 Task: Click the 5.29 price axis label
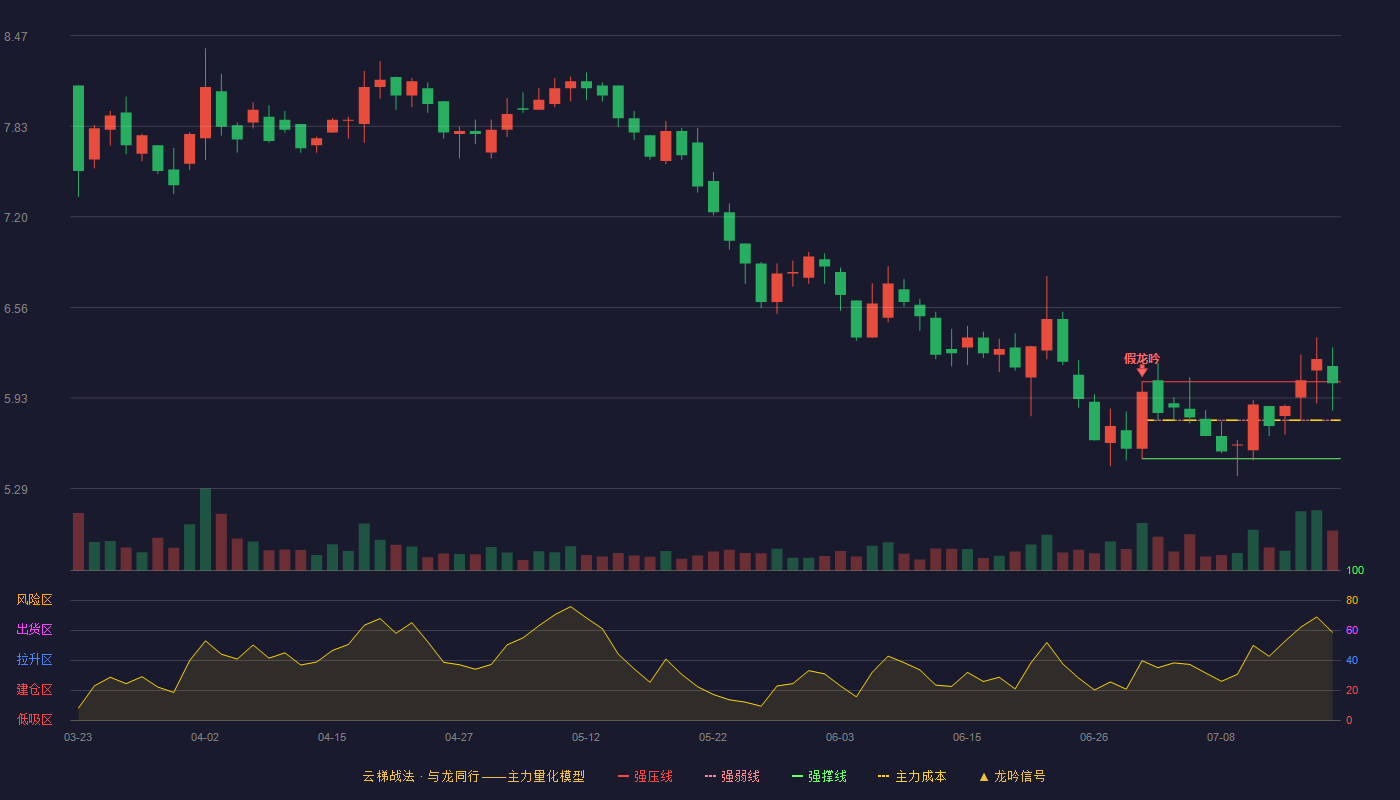pos(15,490)
